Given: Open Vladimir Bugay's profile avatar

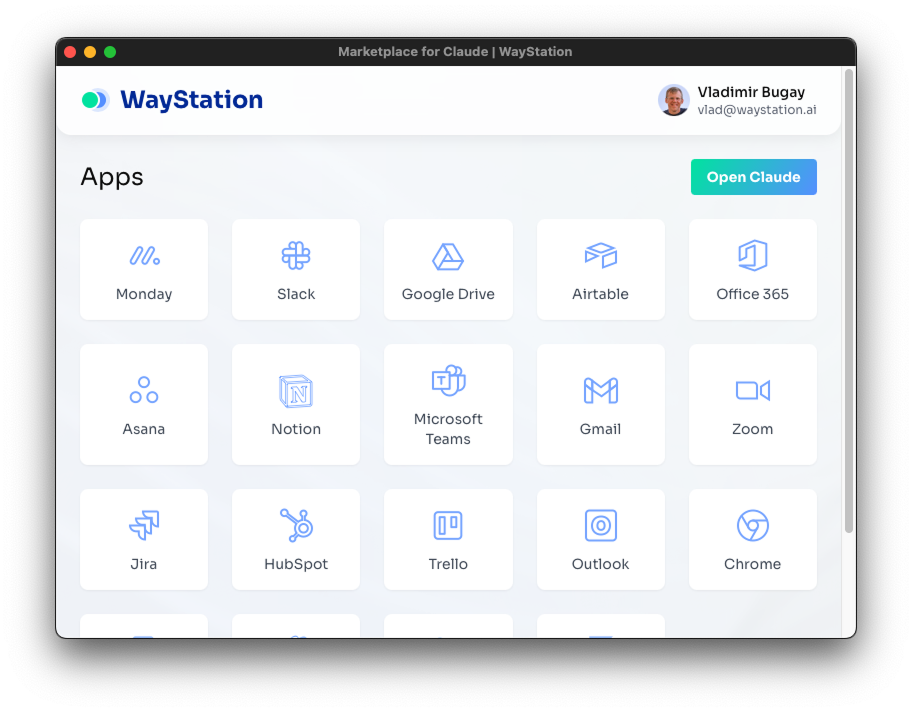Looking at the screenshot, I should 674,100.
